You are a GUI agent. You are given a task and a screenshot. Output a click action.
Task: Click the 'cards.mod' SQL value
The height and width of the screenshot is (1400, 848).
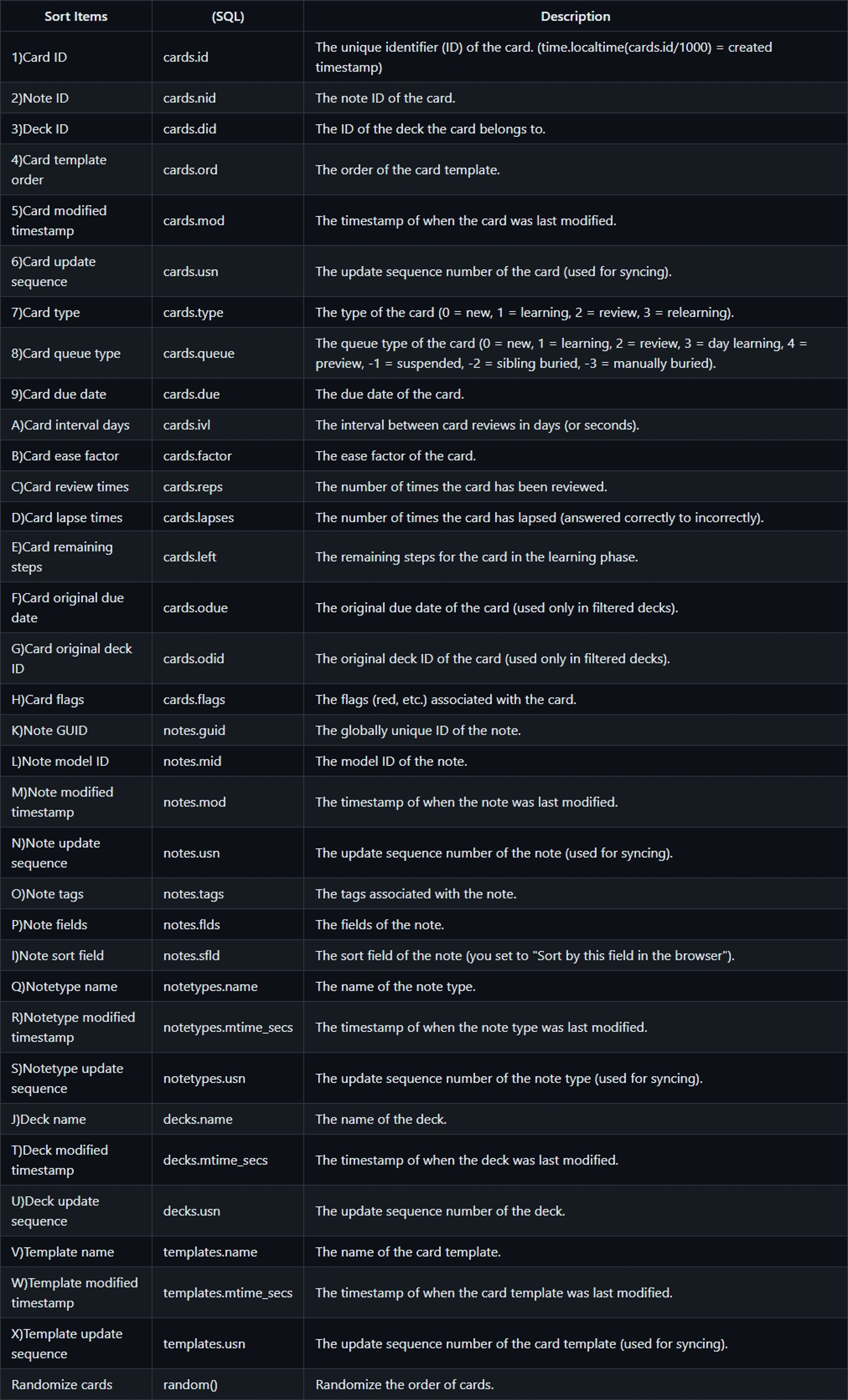(x=193, y=221)
